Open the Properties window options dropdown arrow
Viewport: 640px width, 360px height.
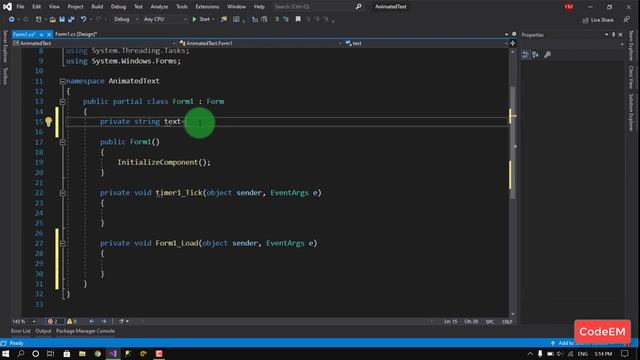click(606, 35)
